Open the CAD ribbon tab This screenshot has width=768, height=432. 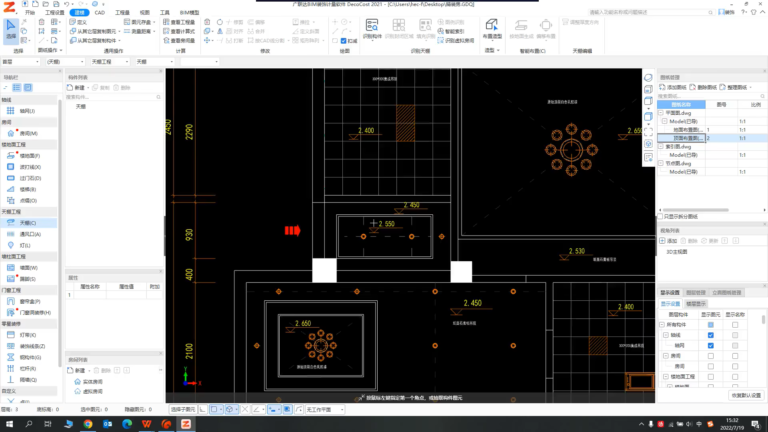click(x=100, y=13)
